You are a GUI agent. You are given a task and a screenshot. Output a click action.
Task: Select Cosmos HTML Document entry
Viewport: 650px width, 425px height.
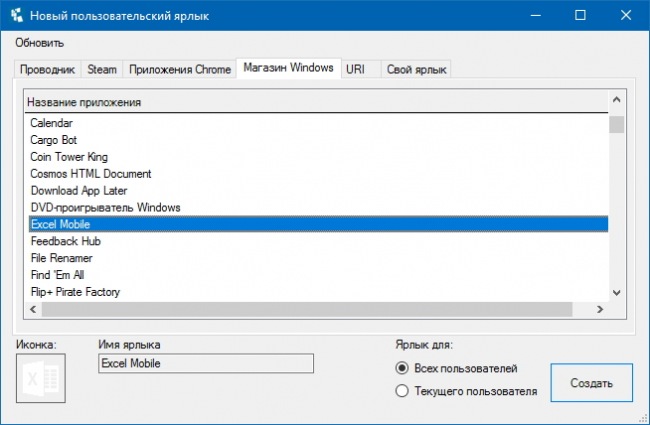point(318,174)
